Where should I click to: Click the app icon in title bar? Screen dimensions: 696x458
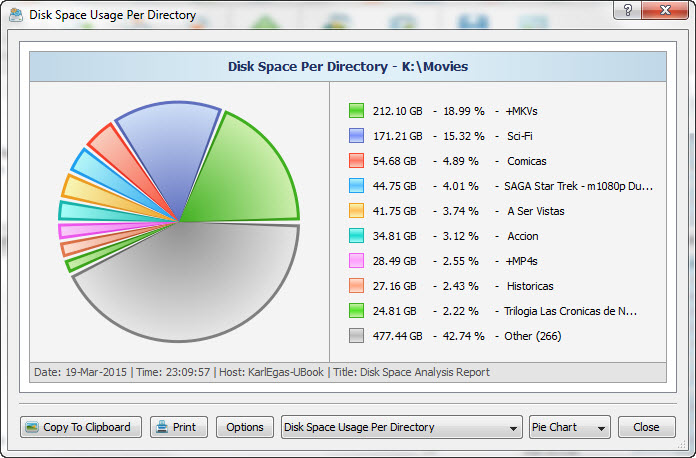tap(16, 15)
